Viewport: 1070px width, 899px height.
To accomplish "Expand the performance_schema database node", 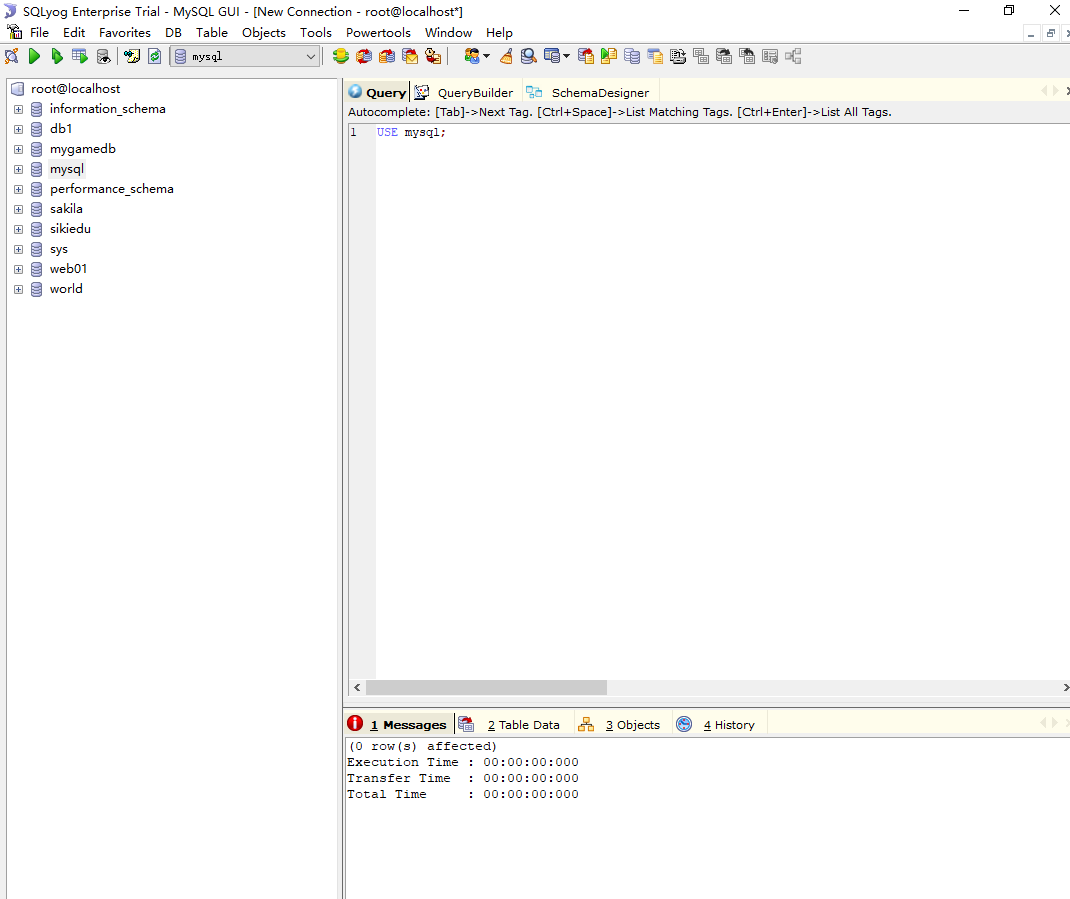I will coord(18,189).
